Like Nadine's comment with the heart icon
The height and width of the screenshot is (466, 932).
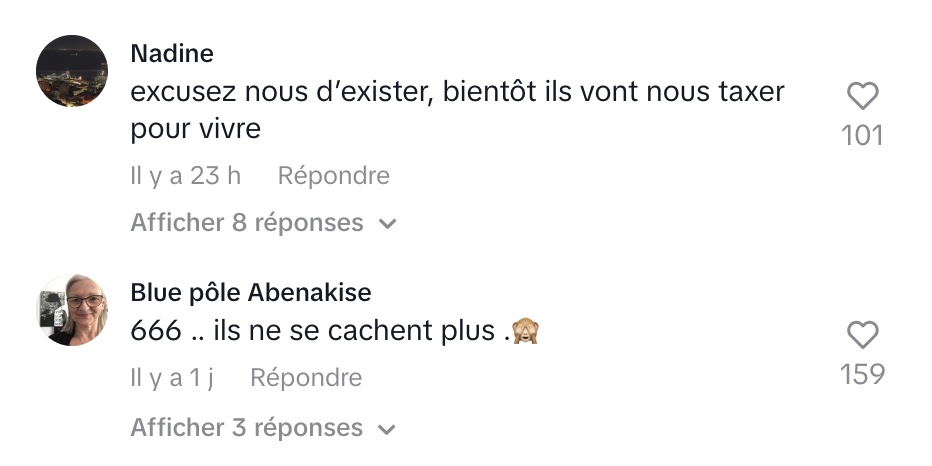click(862, 96)
